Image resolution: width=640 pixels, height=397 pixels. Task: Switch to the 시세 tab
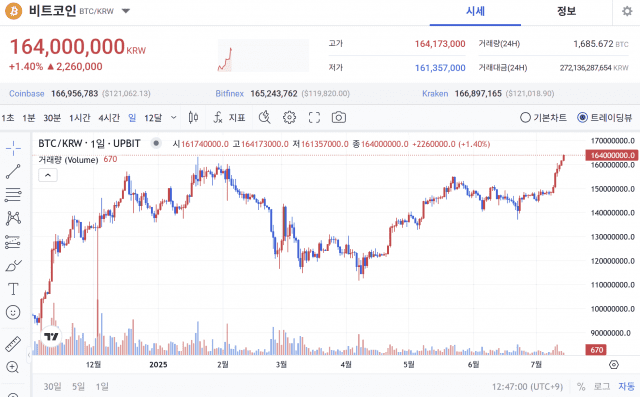475,11
